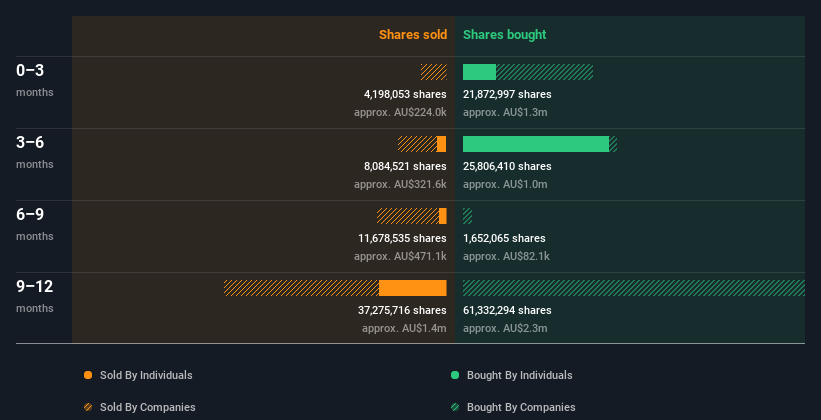Click the hatched orange 9–12 months companies sold bar

click(301, 288)
